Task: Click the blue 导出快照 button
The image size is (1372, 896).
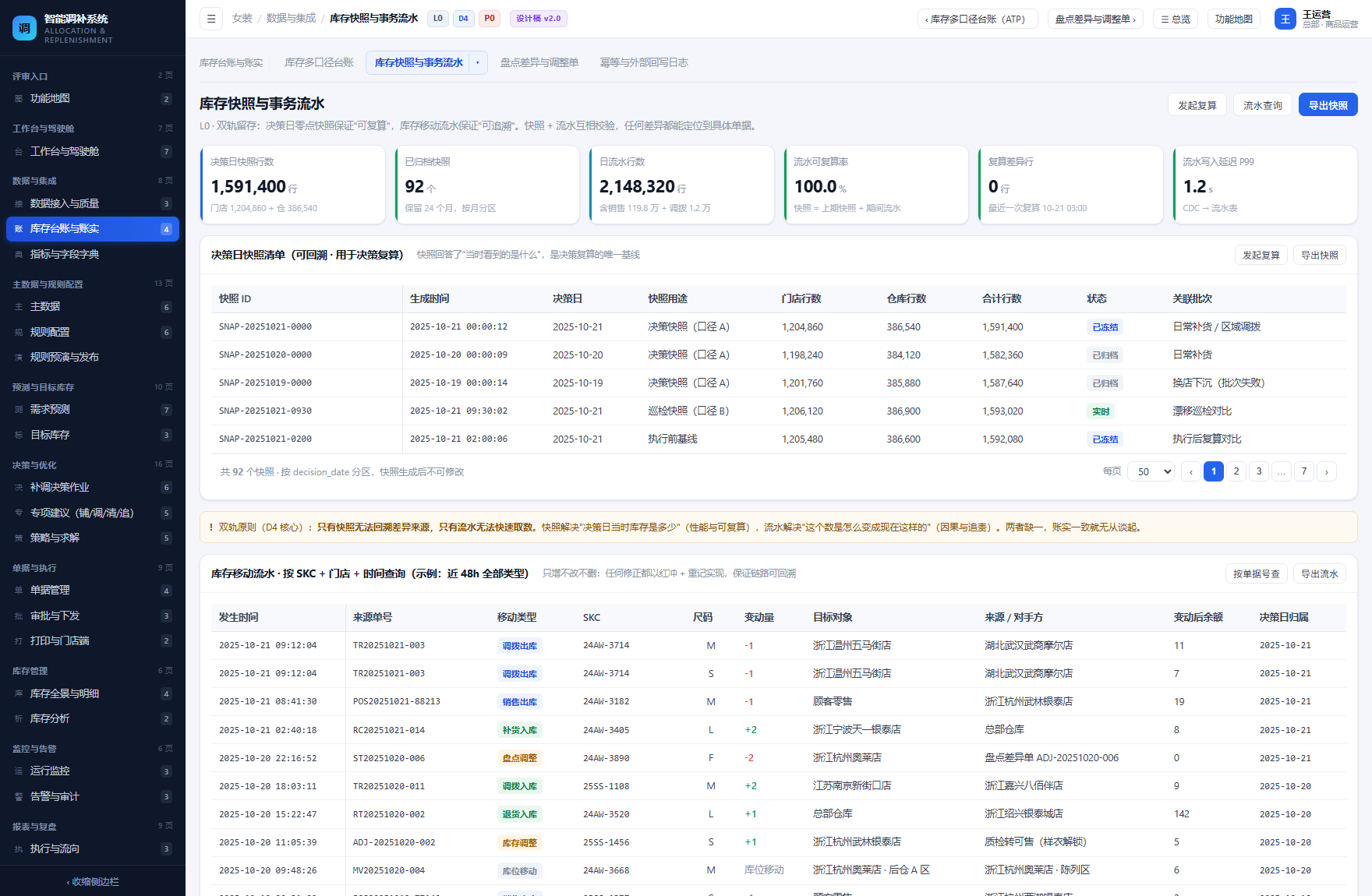Action: tap(1328, 105)
